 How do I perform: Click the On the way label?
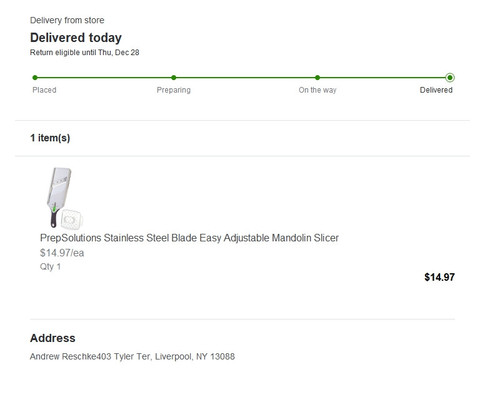[x=317, y=90]
